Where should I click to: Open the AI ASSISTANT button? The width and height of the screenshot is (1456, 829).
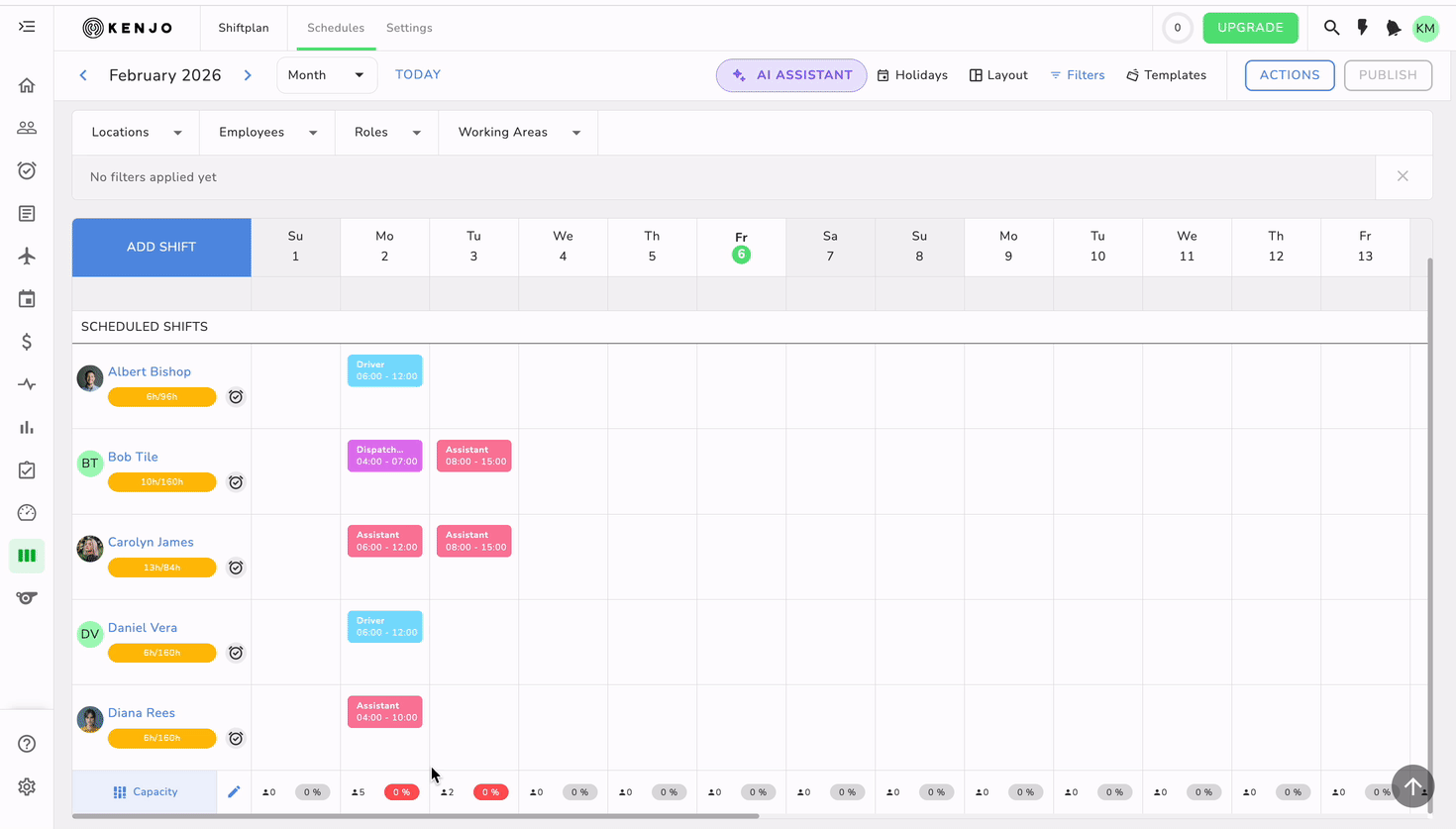coord(791,75)
